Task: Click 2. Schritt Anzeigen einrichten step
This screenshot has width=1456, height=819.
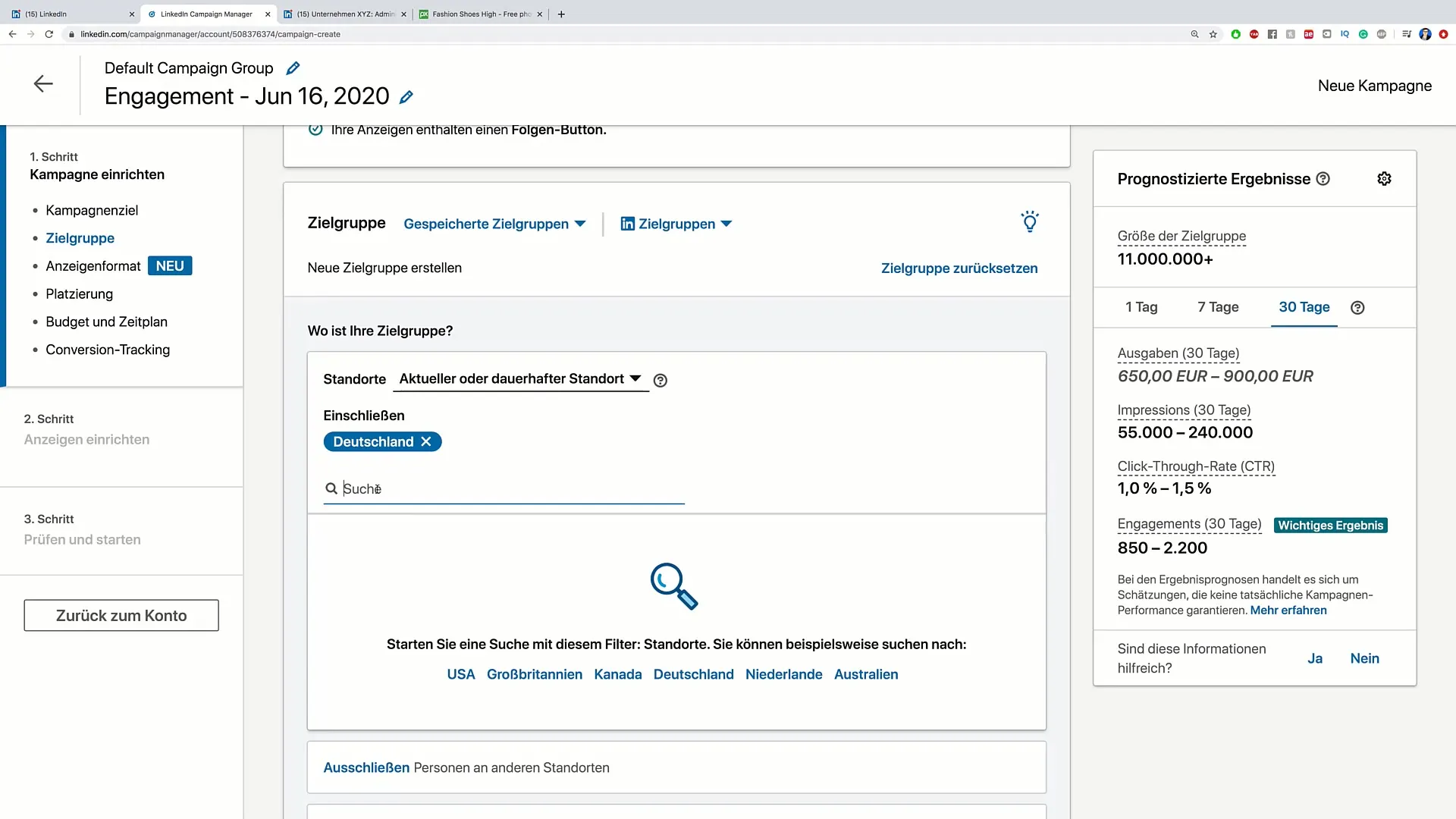Action: pos(86,429)
